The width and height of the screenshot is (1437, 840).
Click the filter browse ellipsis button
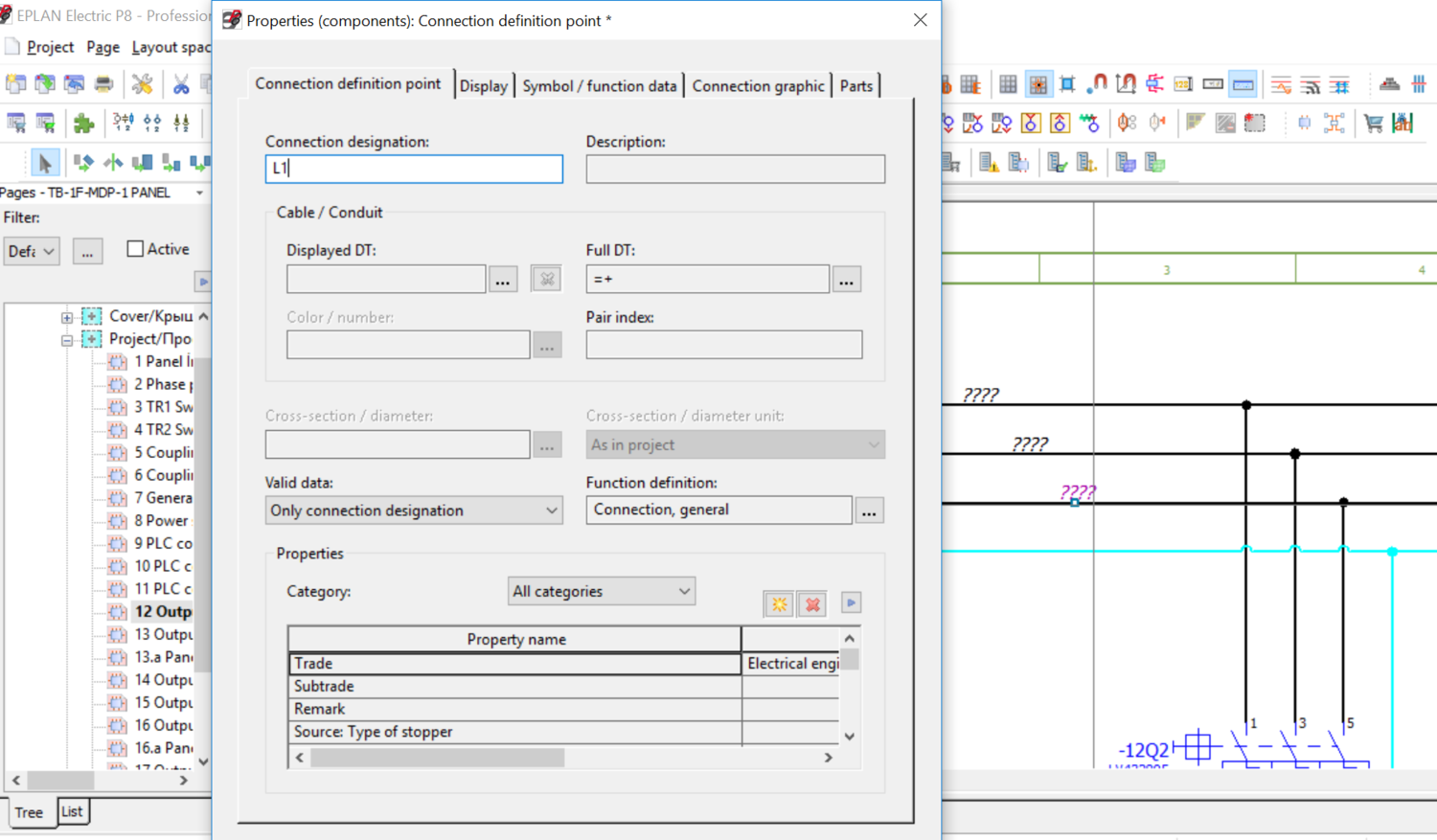tap(87, 252)
